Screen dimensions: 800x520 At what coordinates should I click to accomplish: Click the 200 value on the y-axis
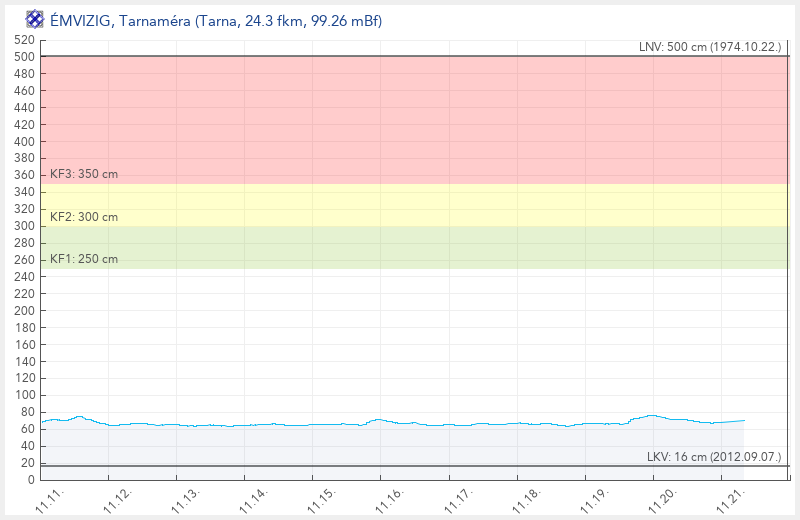25,311
